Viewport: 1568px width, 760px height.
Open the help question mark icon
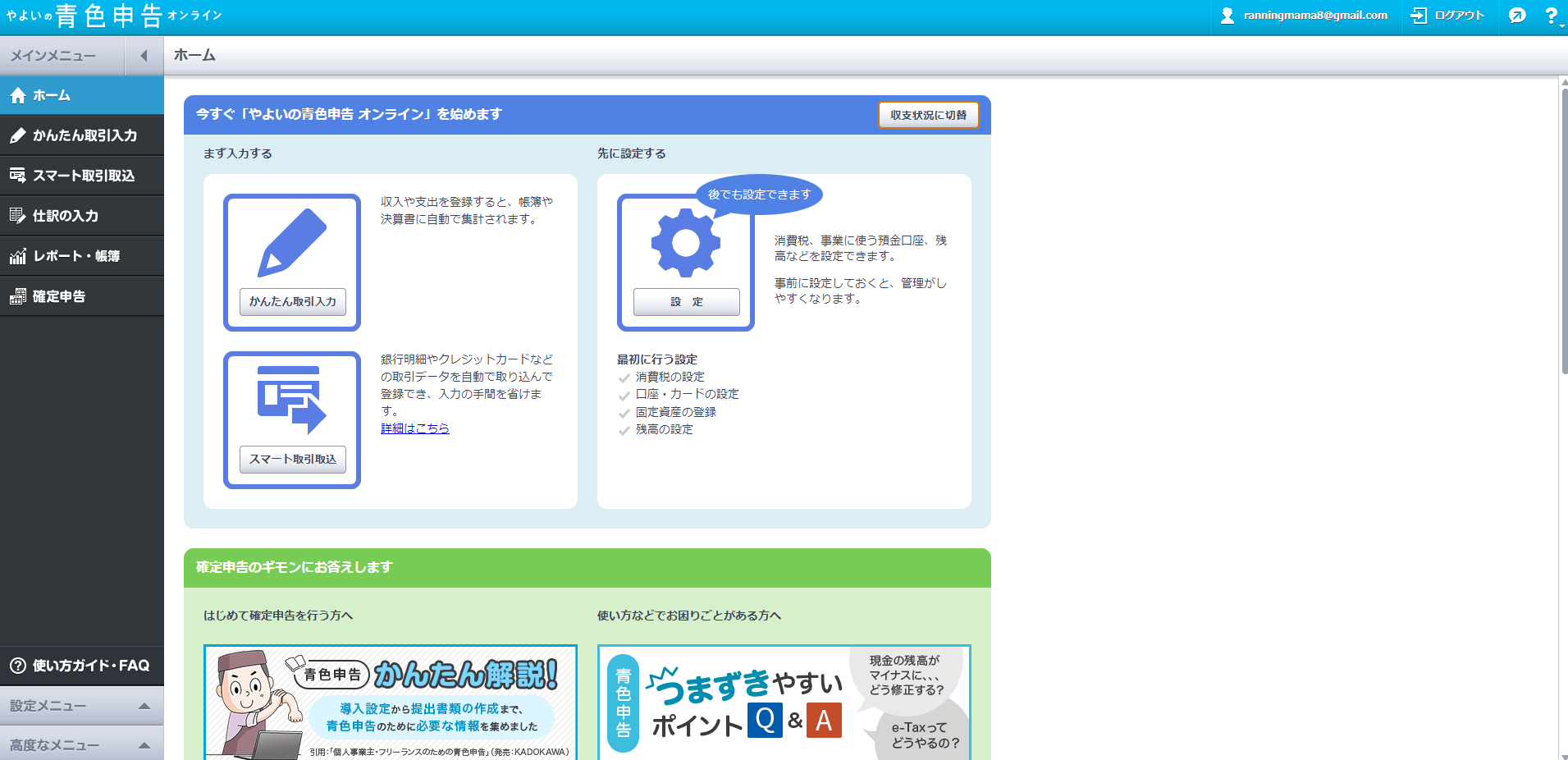pos(1550,16)
